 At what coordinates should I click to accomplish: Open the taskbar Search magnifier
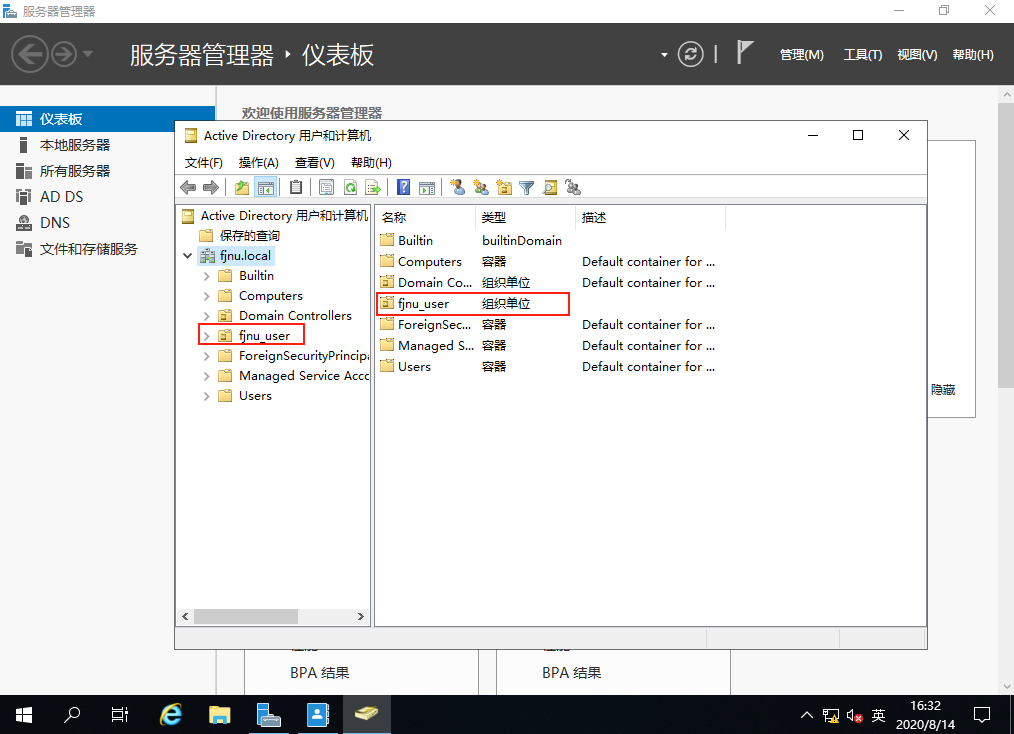pos(72,715)
